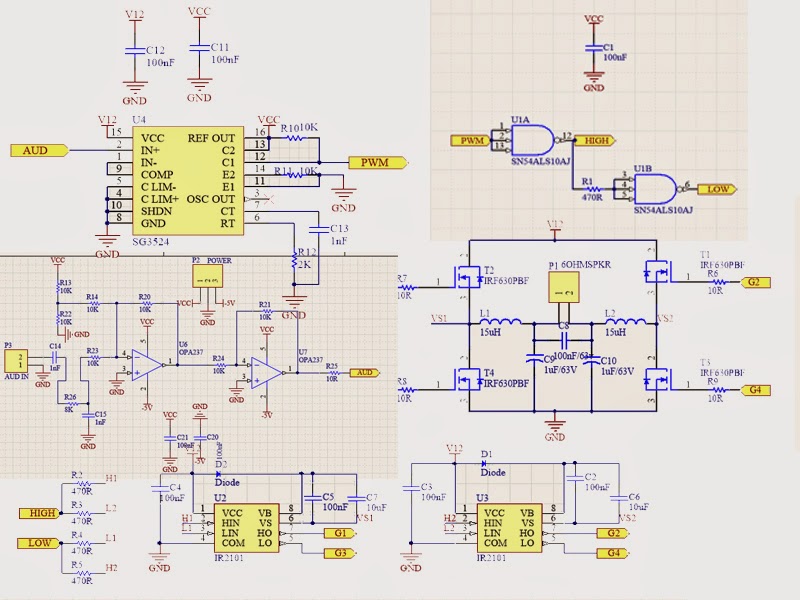This screenshot has height=600, width=800.
Task: Click the L1 15uH inductor
Action: (501, 322)
